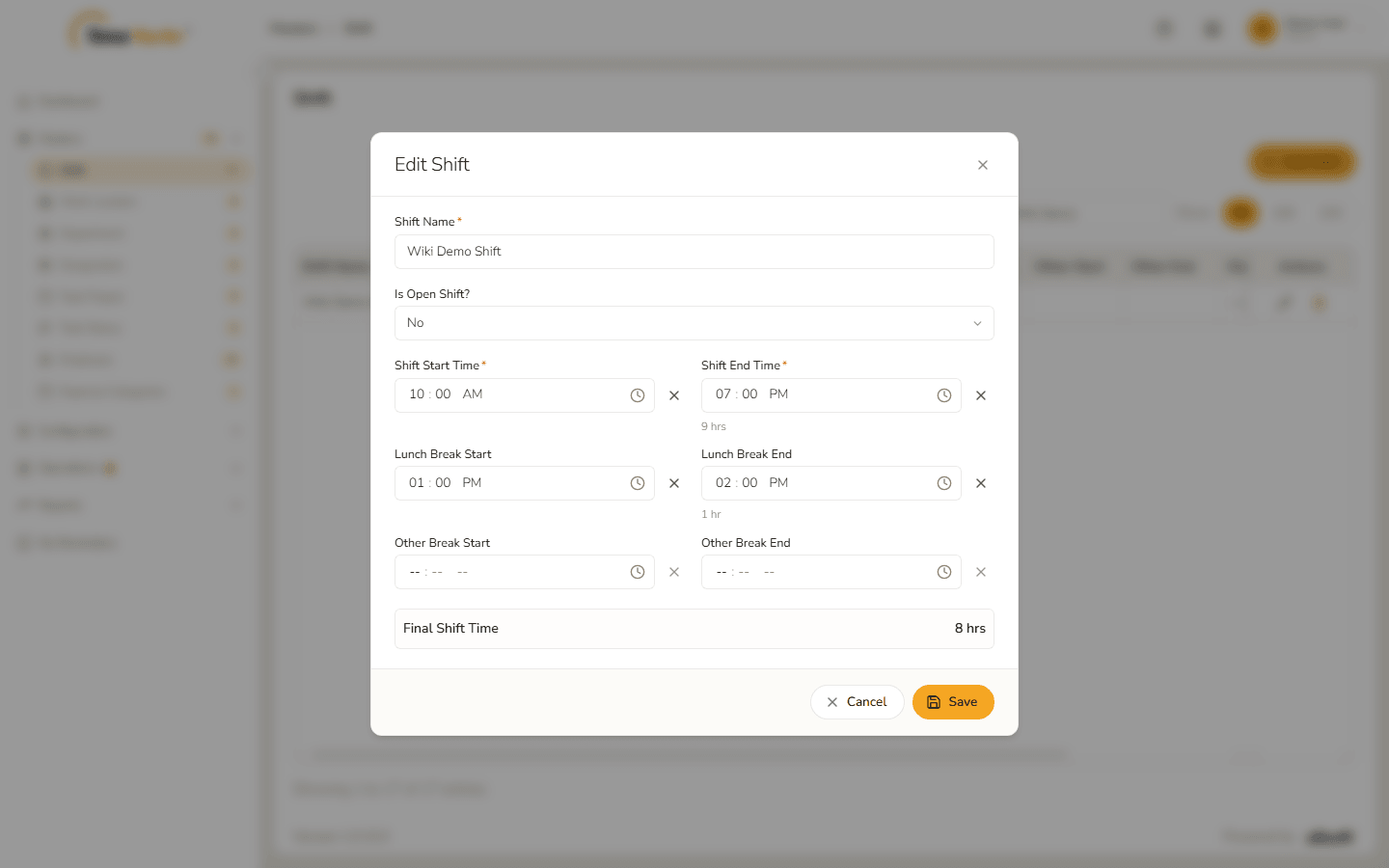Select the AM period in Shift Start Time
Viewport: 1389px width, 868px height.
[x=473, y=394]
